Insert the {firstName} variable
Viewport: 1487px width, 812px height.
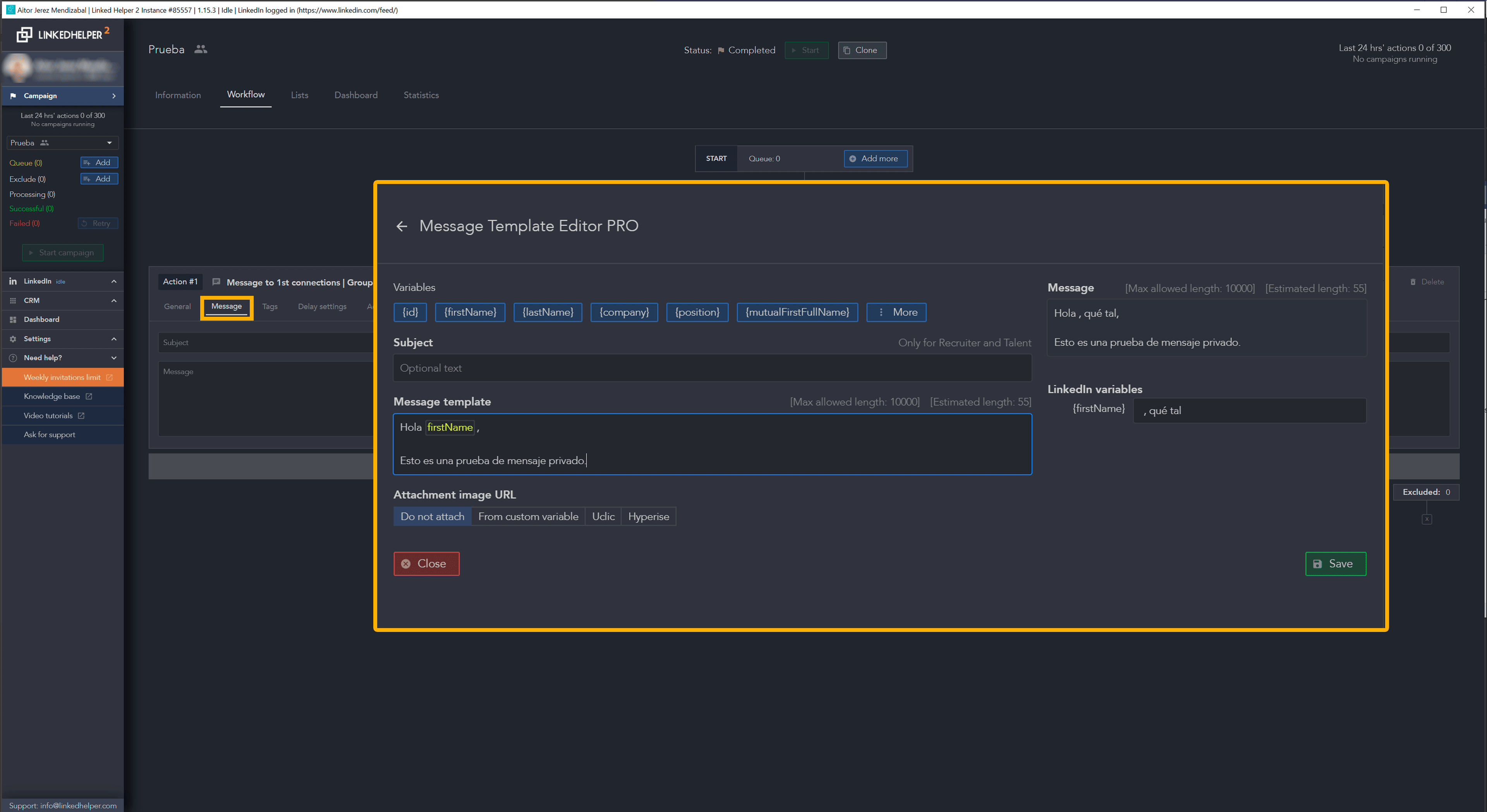point(470,312)
